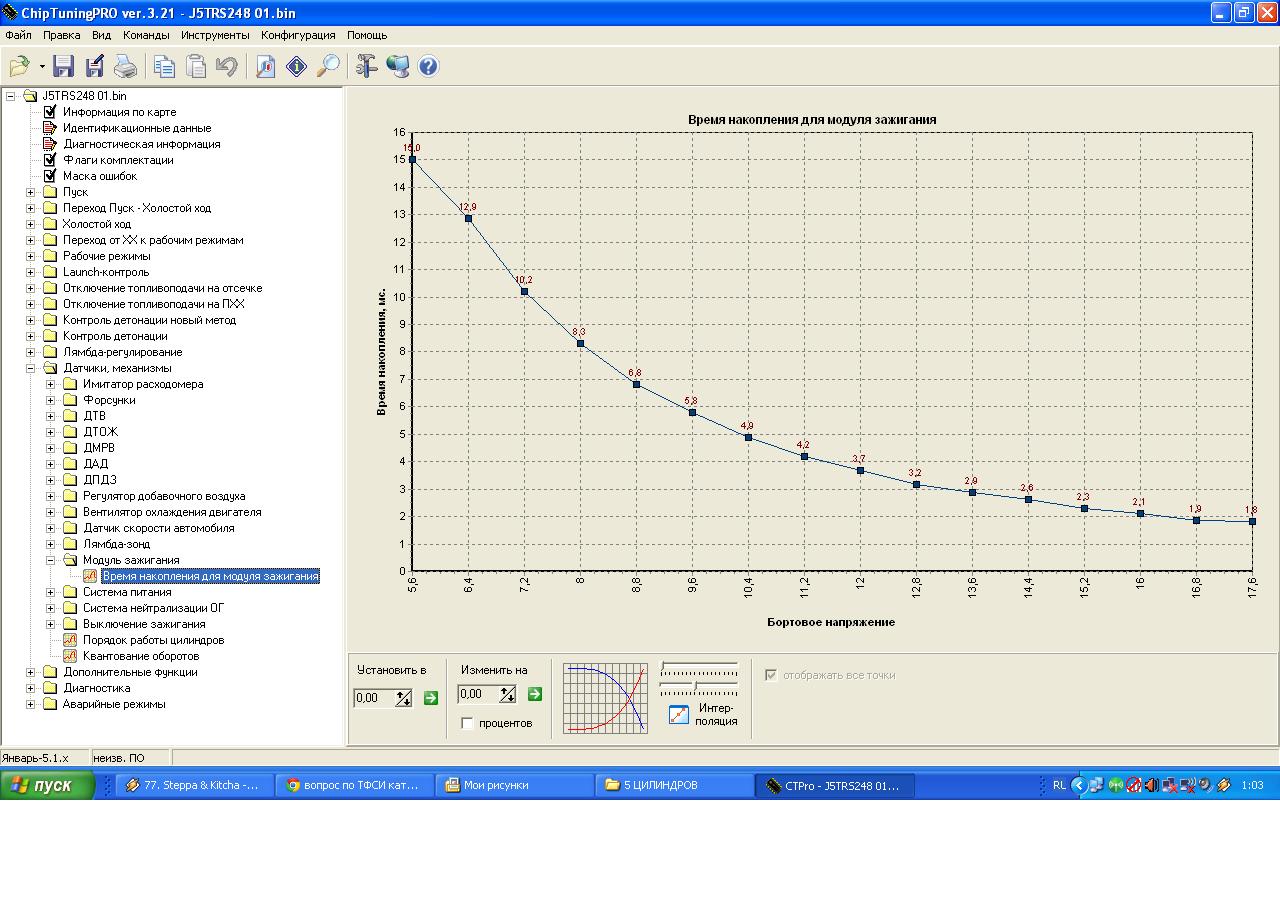
Task: Click the Save floppy disk icon
Action: tap(64, 67)
